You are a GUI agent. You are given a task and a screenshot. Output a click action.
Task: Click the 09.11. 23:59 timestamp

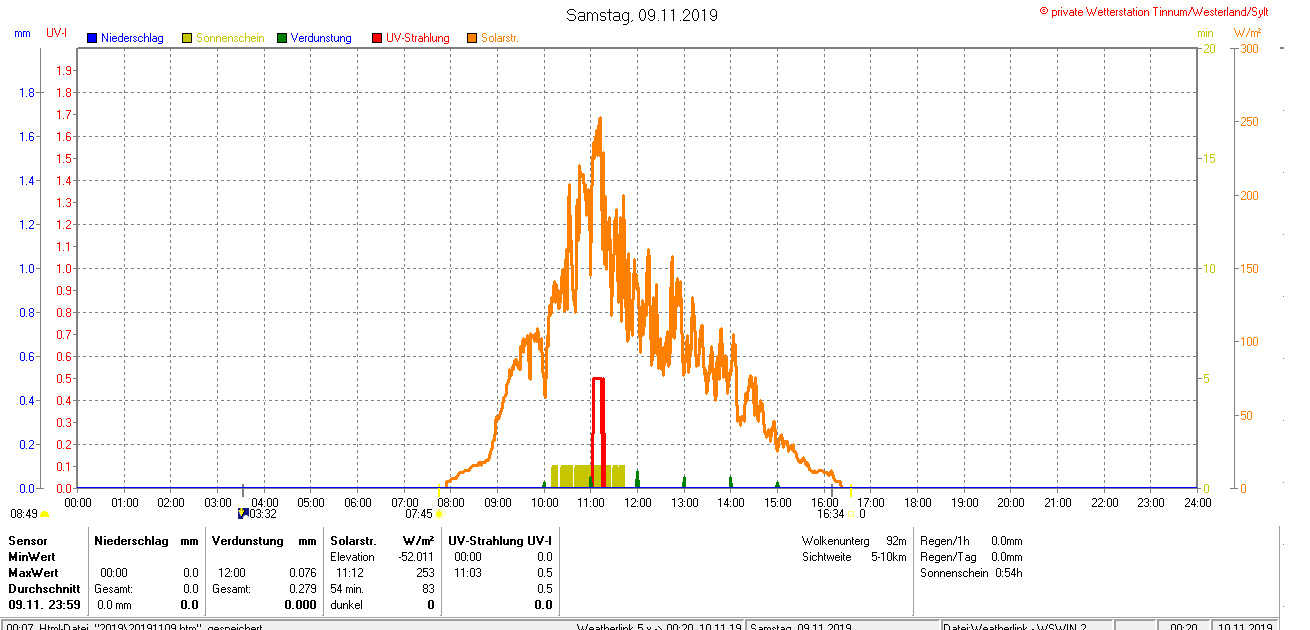point(44,605)
